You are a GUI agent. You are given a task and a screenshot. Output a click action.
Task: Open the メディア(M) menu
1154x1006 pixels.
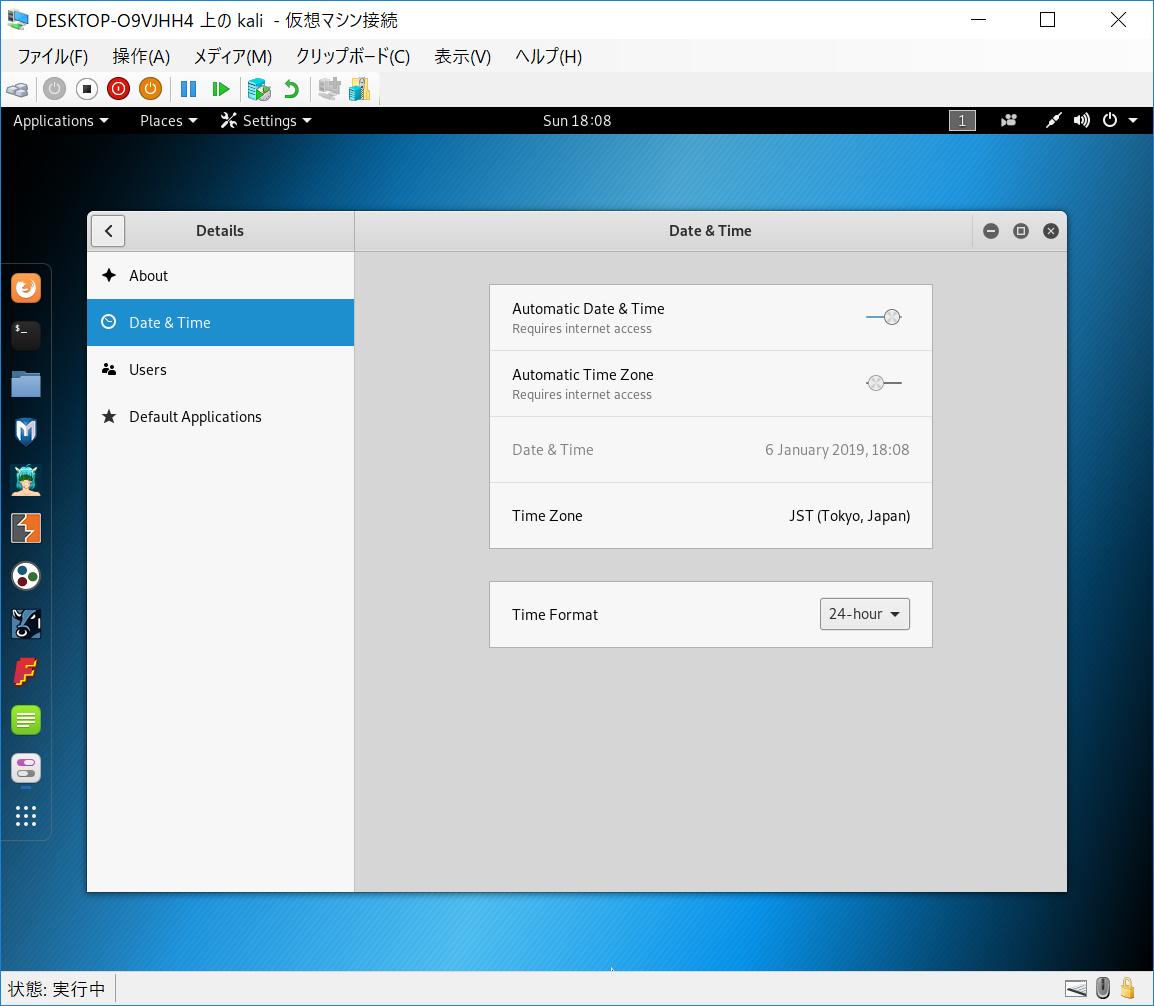pyautogui.click(x=232, y=57)
